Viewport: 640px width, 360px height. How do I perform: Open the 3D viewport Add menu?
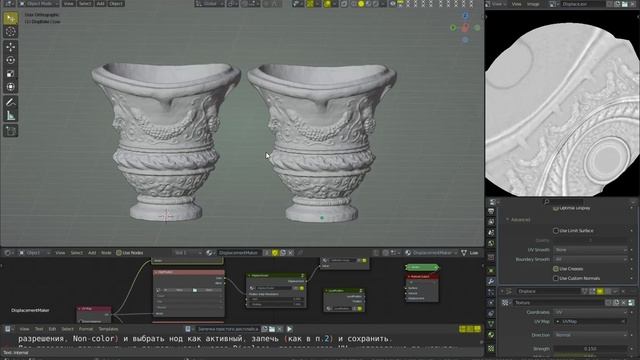[100, 4]
